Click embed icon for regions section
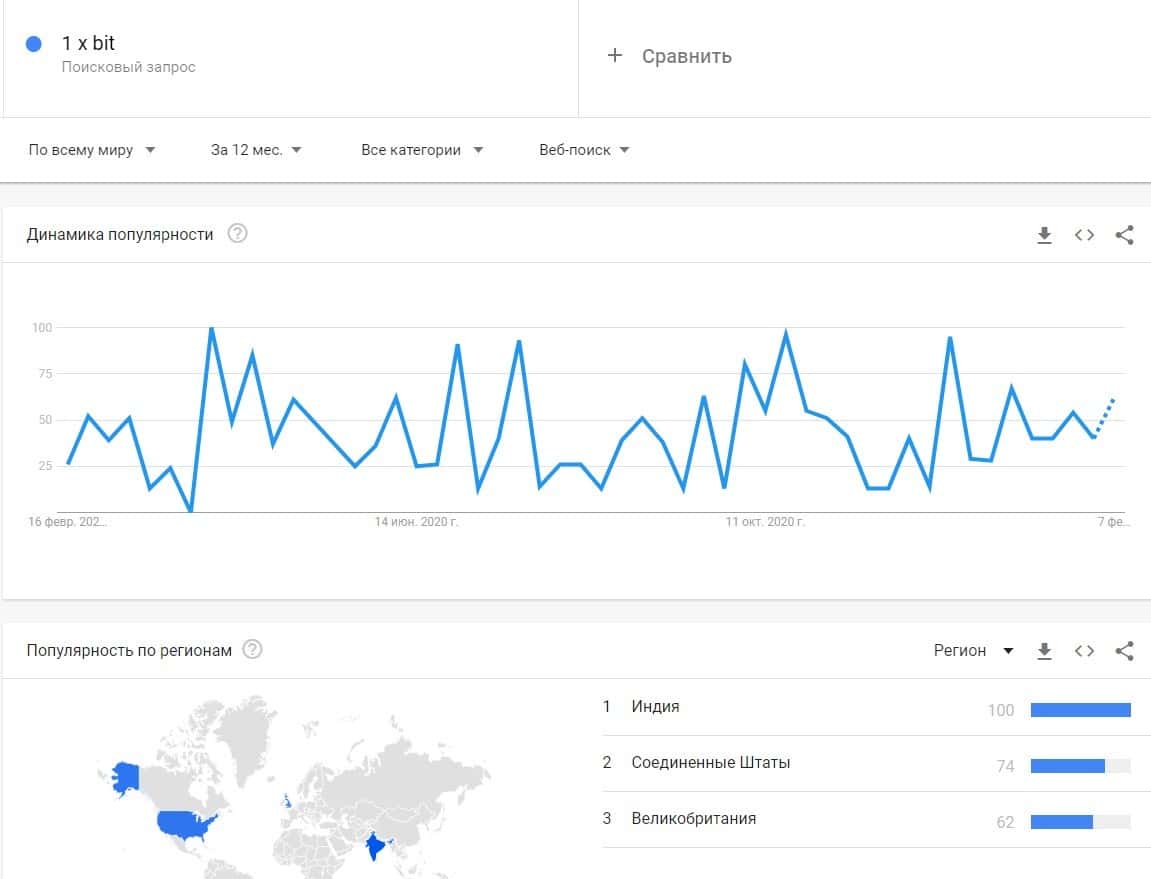1151x879 pixels. point(1084,651)
